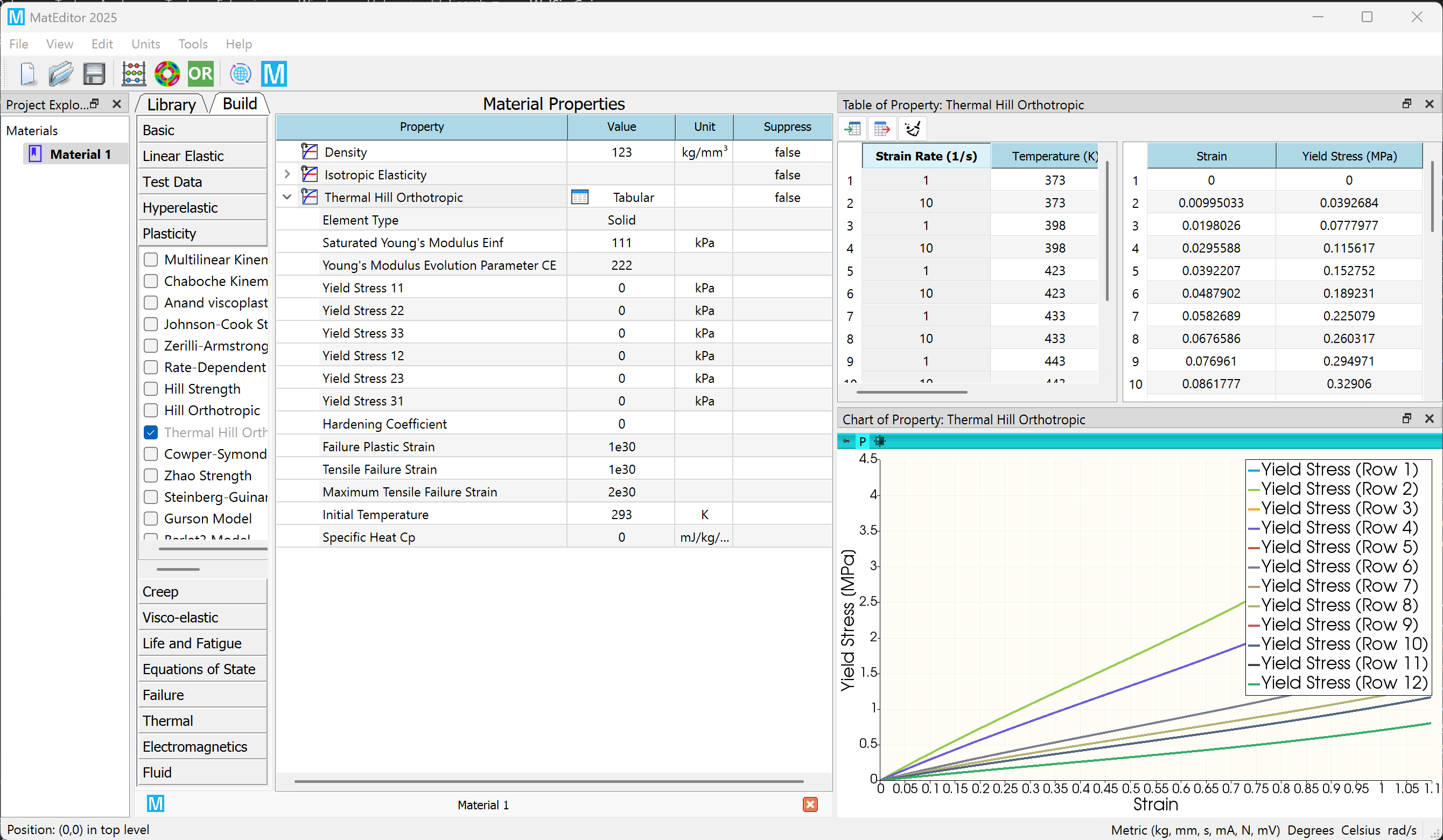Screen dimensions: 1443x840
Task: Open file using the folder toolbar icon
Action: pos(61,74)
